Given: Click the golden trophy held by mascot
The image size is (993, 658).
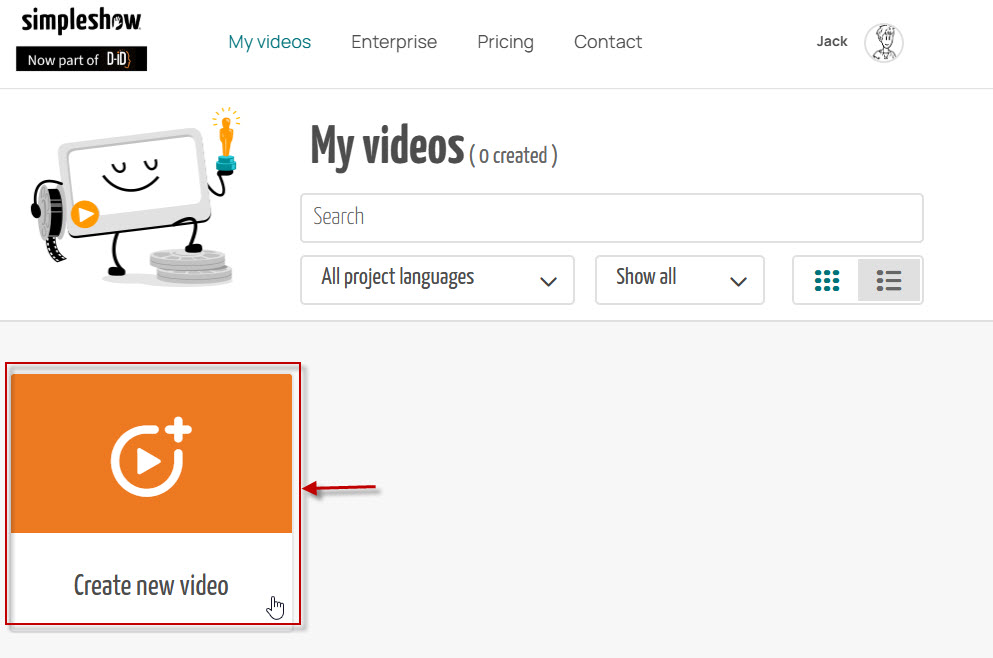Looking at the screenshot, I should [x=225, y=138].
